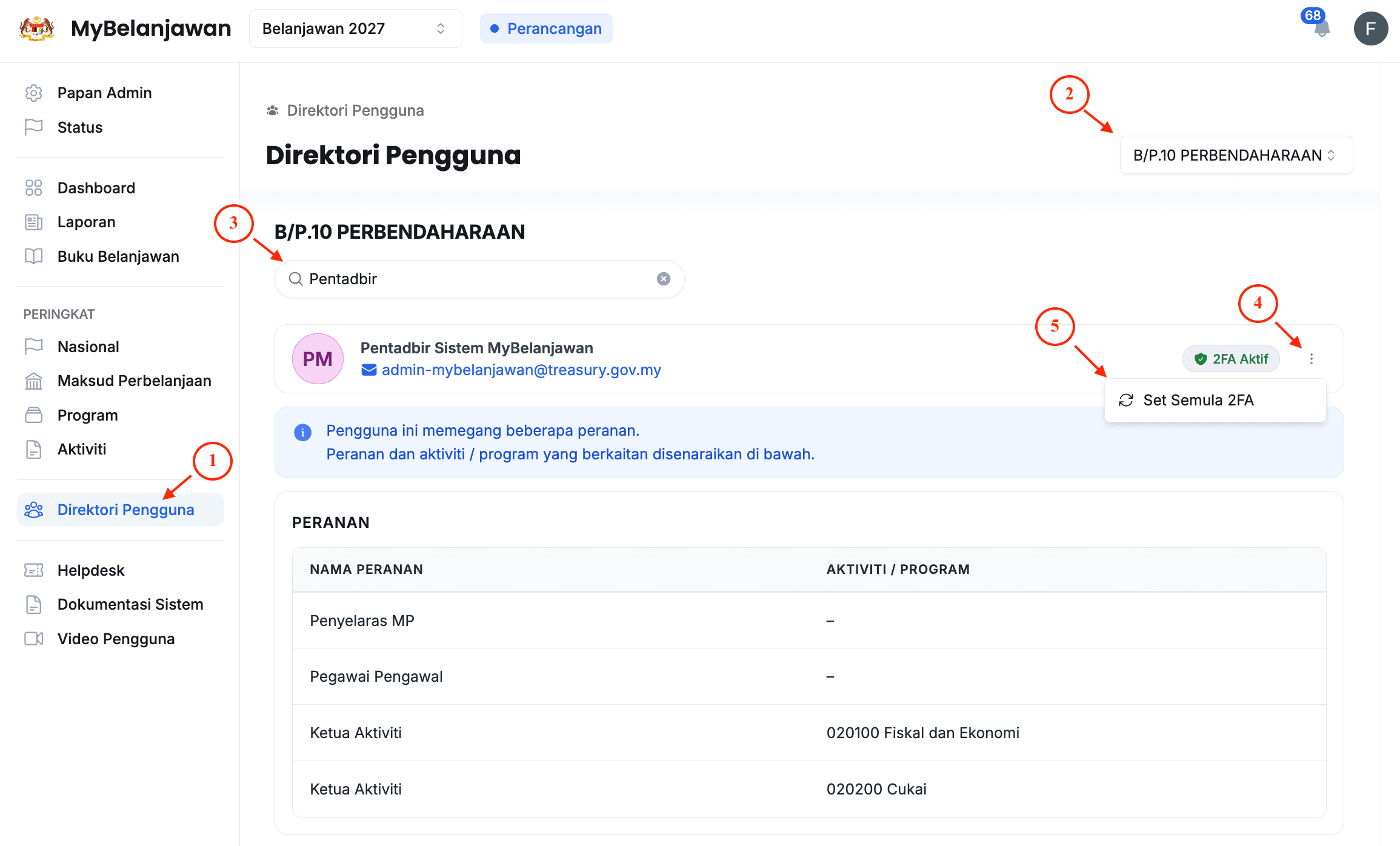Click the Pentadbir Sistem MyBelanjawan name

pyautogui.click(x=477, y=348)
